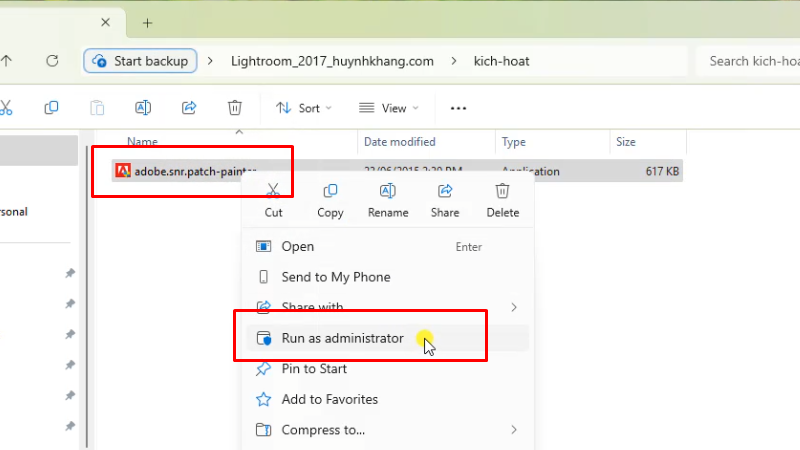Click the Send to My Phone icon
Image resolution: width=800 pixels, height=450 pixels.
(263, 277)
